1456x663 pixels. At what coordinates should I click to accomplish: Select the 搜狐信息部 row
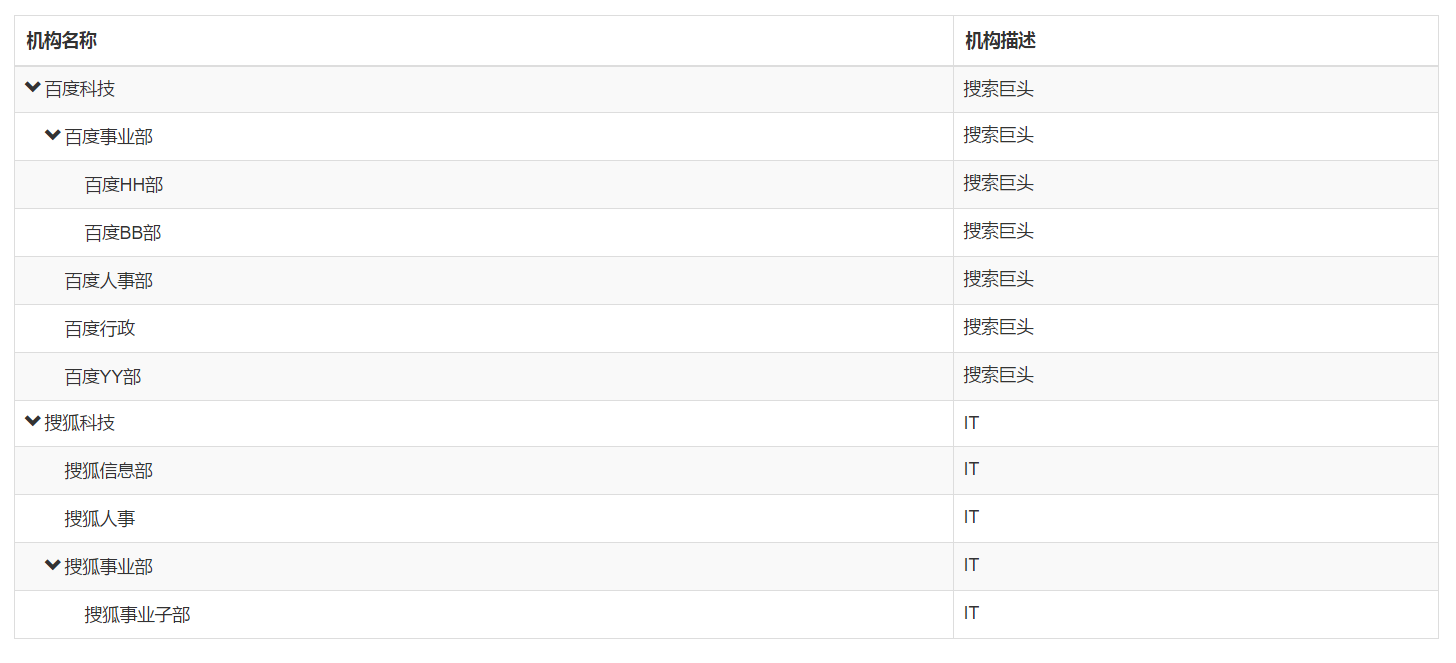[x=726, y=471]
